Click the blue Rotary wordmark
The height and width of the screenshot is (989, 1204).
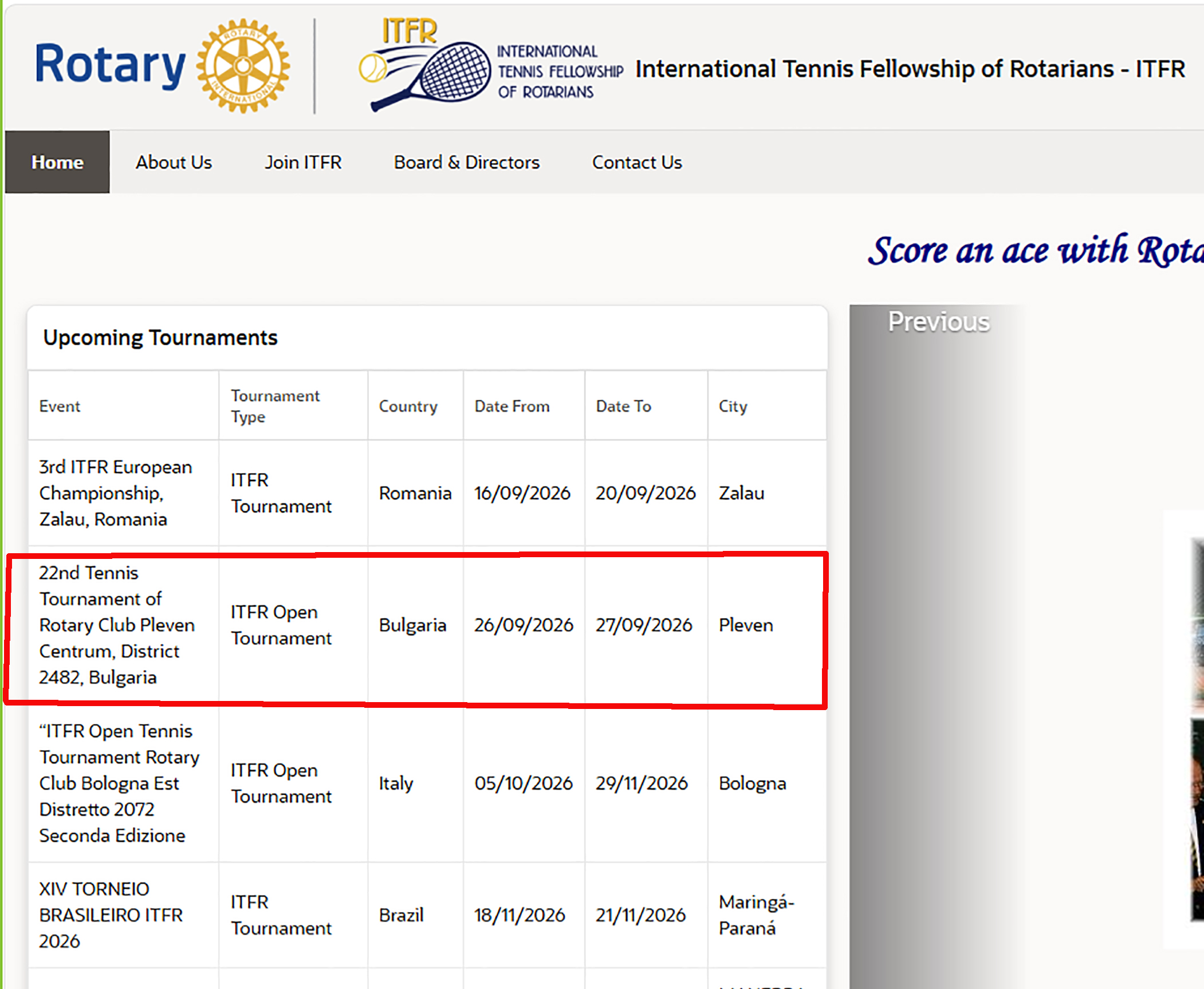[x=110, y=65]
